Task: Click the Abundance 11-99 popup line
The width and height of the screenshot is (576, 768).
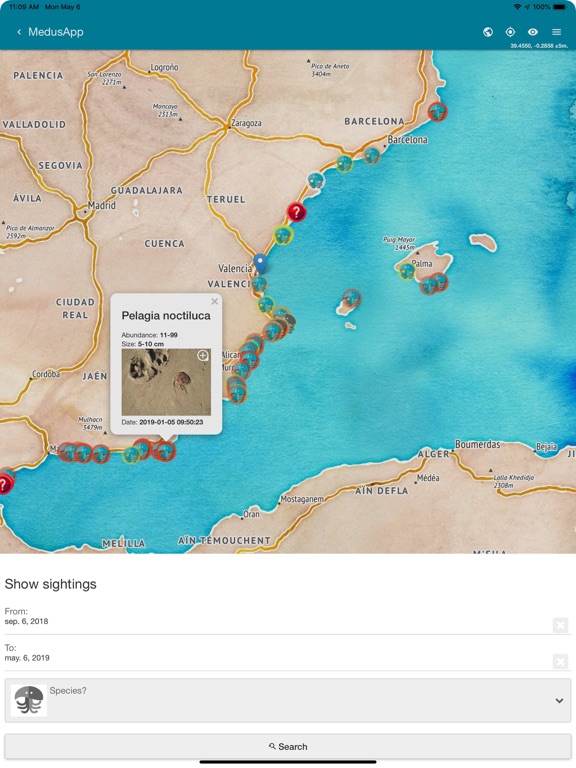Action: (149, 335)
